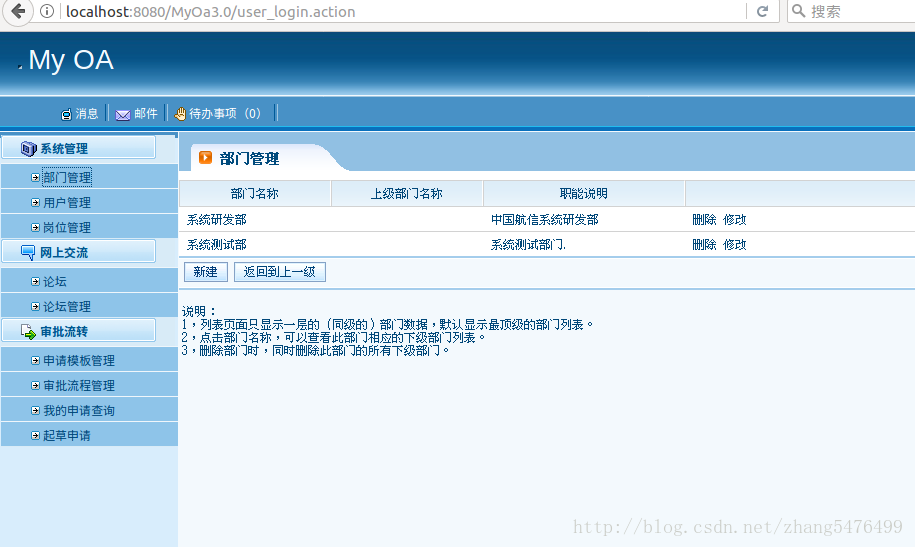Collapse the 审批流转 menu section
The height and width of the screenshot is (547, 915).
tap(78, 332)
